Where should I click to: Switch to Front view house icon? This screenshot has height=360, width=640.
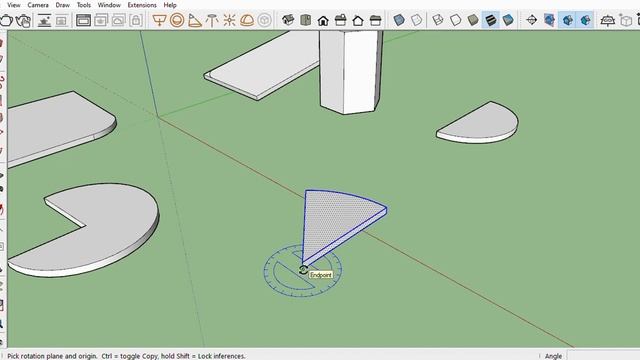pyautogui.click(x=323, y=20)
